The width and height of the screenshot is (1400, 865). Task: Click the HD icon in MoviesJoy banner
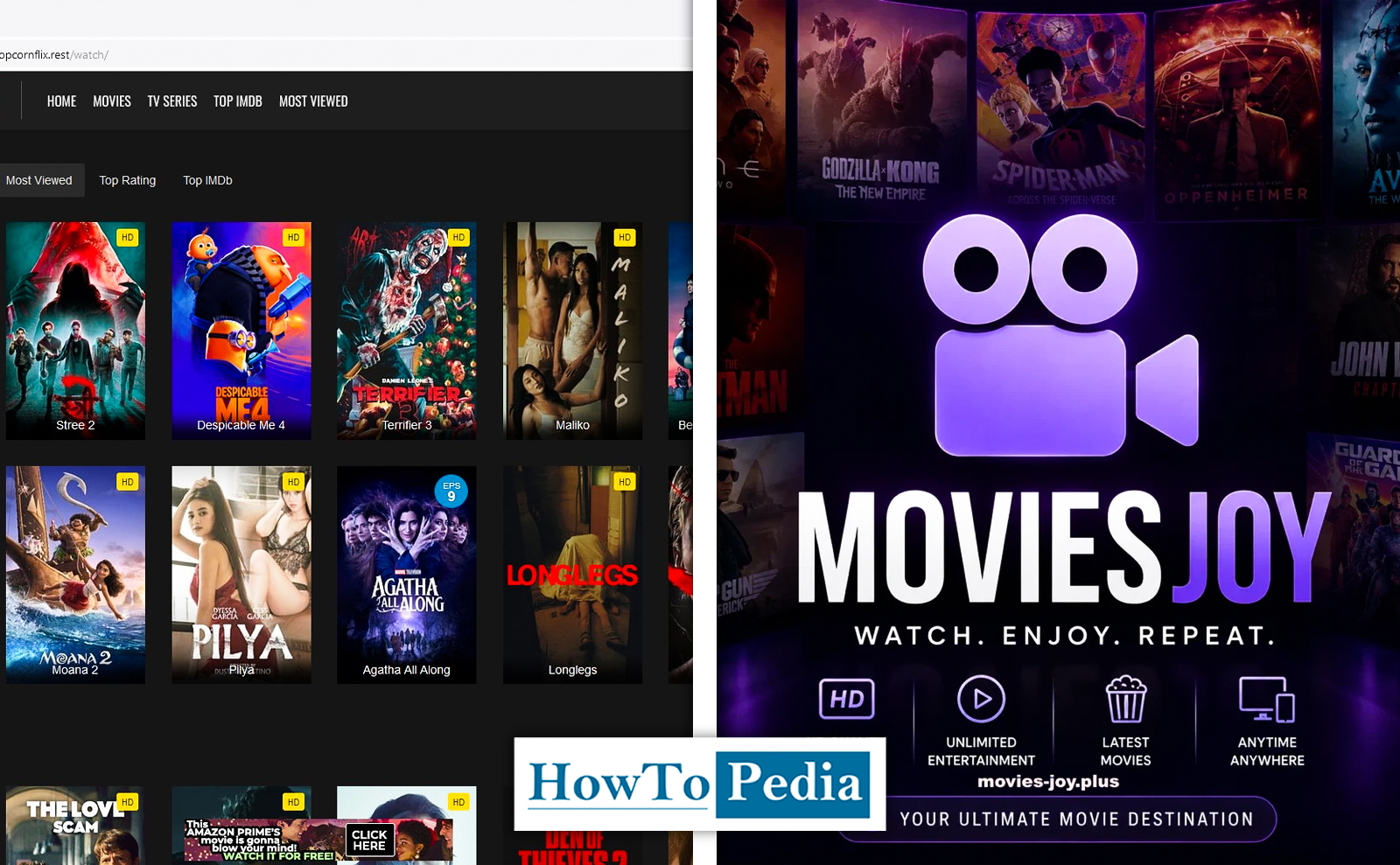[846, 699]
